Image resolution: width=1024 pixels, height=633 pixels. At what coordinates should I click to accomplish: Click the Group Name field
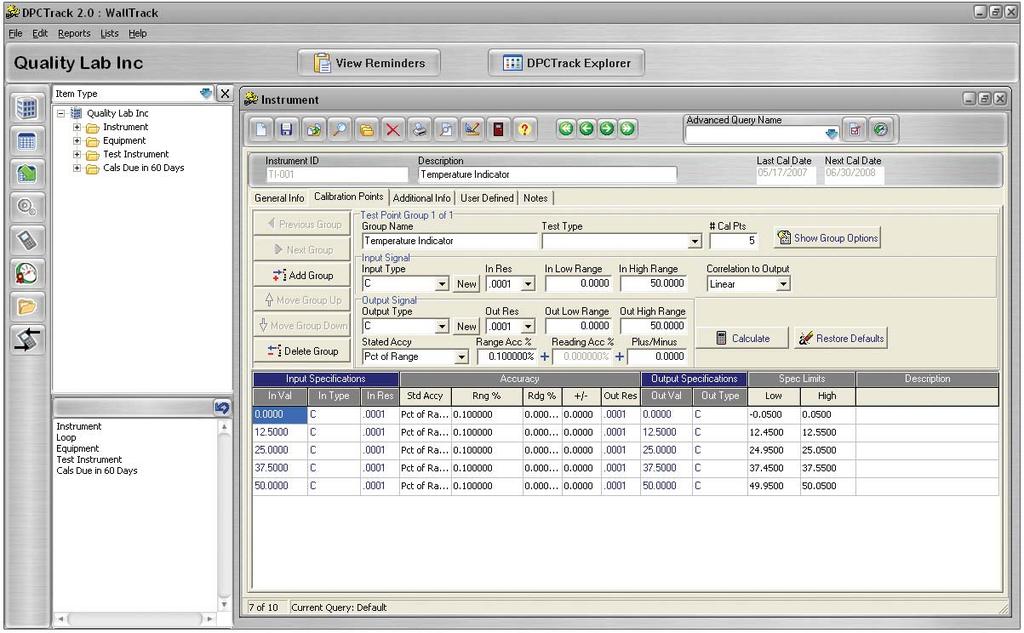pyautogui.click(x=449, y=241)
